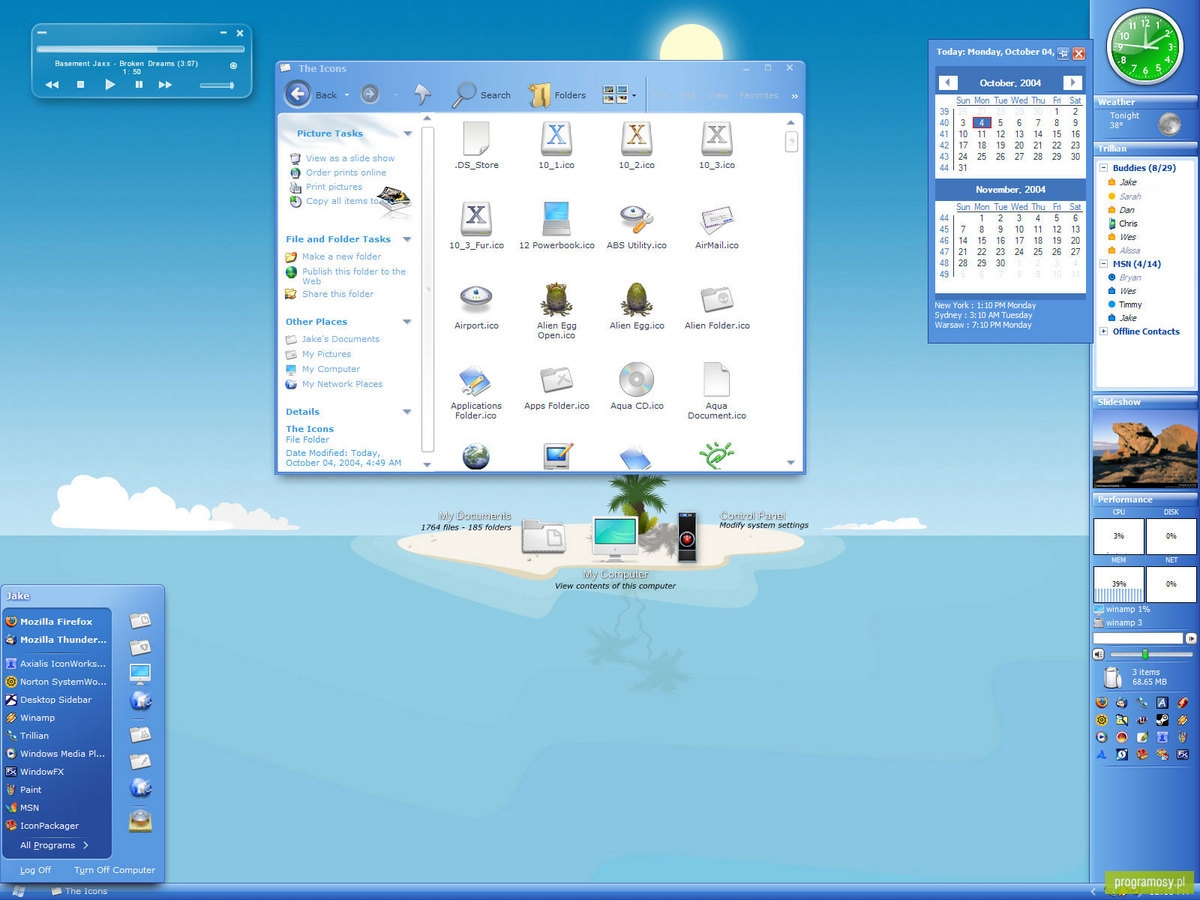The image size is (1200, 900).
Task: Click the 12 Powerbook.ico laptop icon
Action: [x=556, y=219]
